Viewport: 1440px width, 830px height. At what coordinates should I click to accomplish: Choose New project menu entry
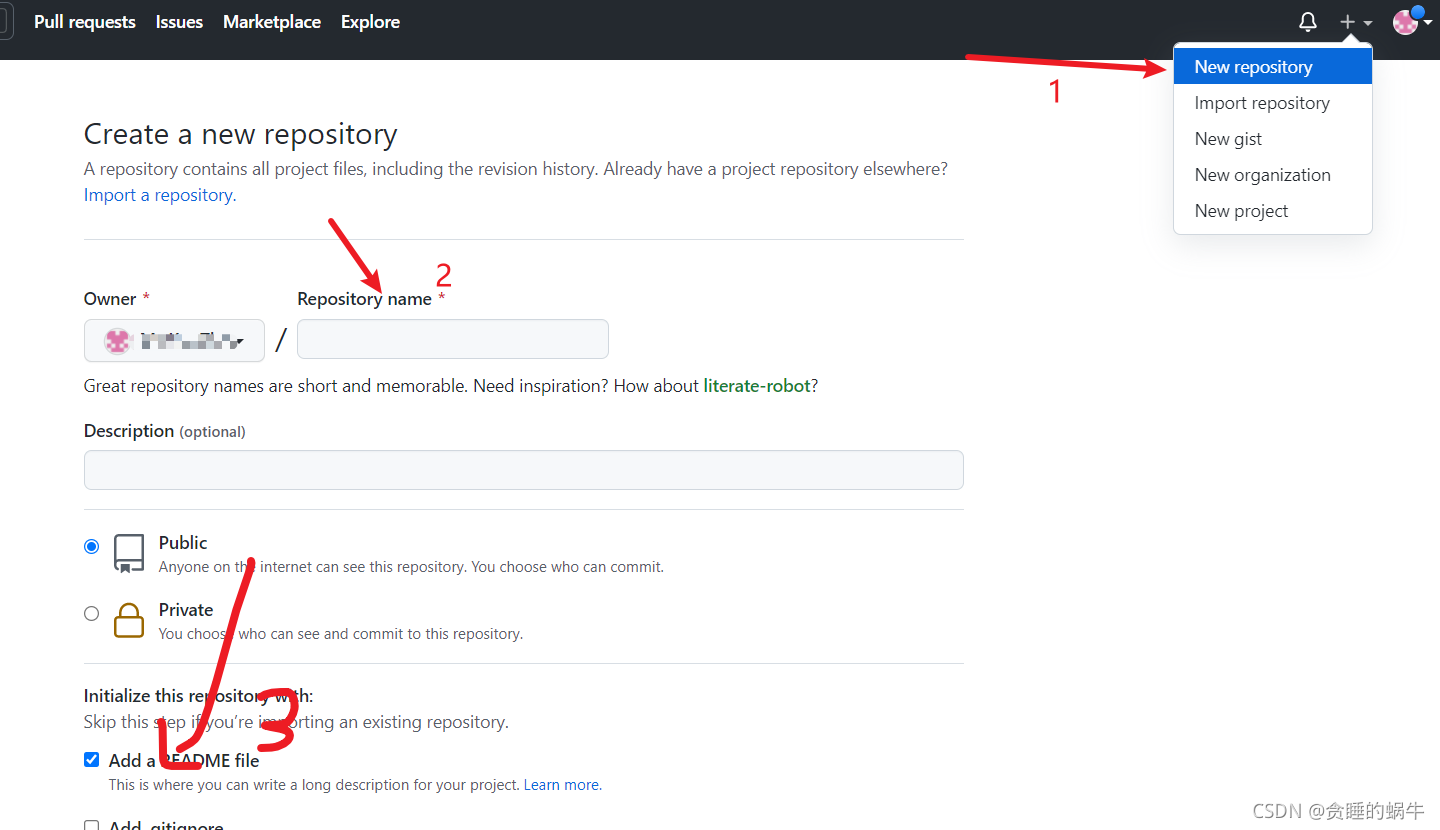coord(1272,211)
